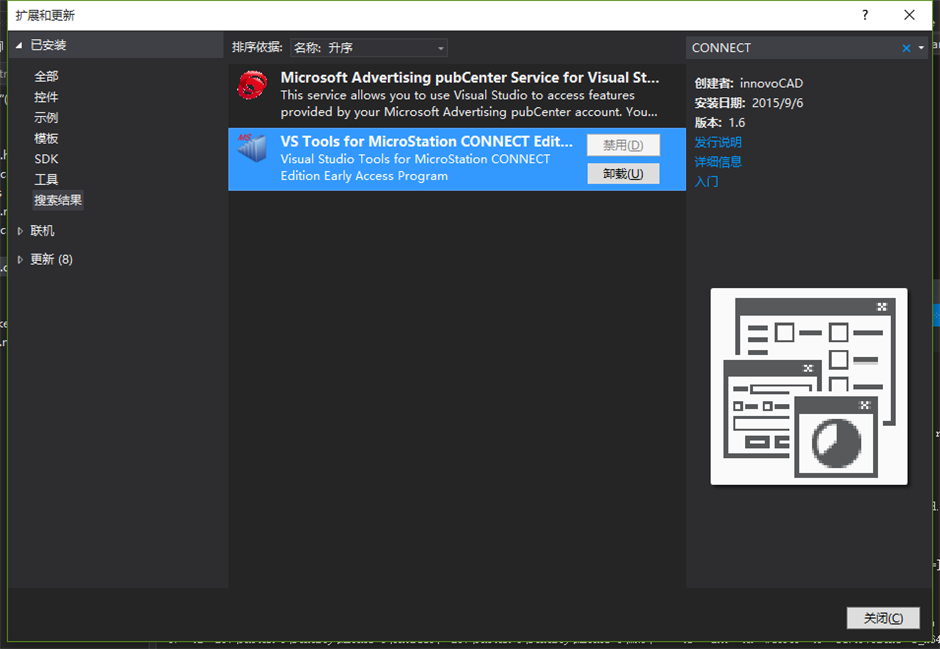Click the 已安装 header label
940x649 pixels.
(49, 45)
